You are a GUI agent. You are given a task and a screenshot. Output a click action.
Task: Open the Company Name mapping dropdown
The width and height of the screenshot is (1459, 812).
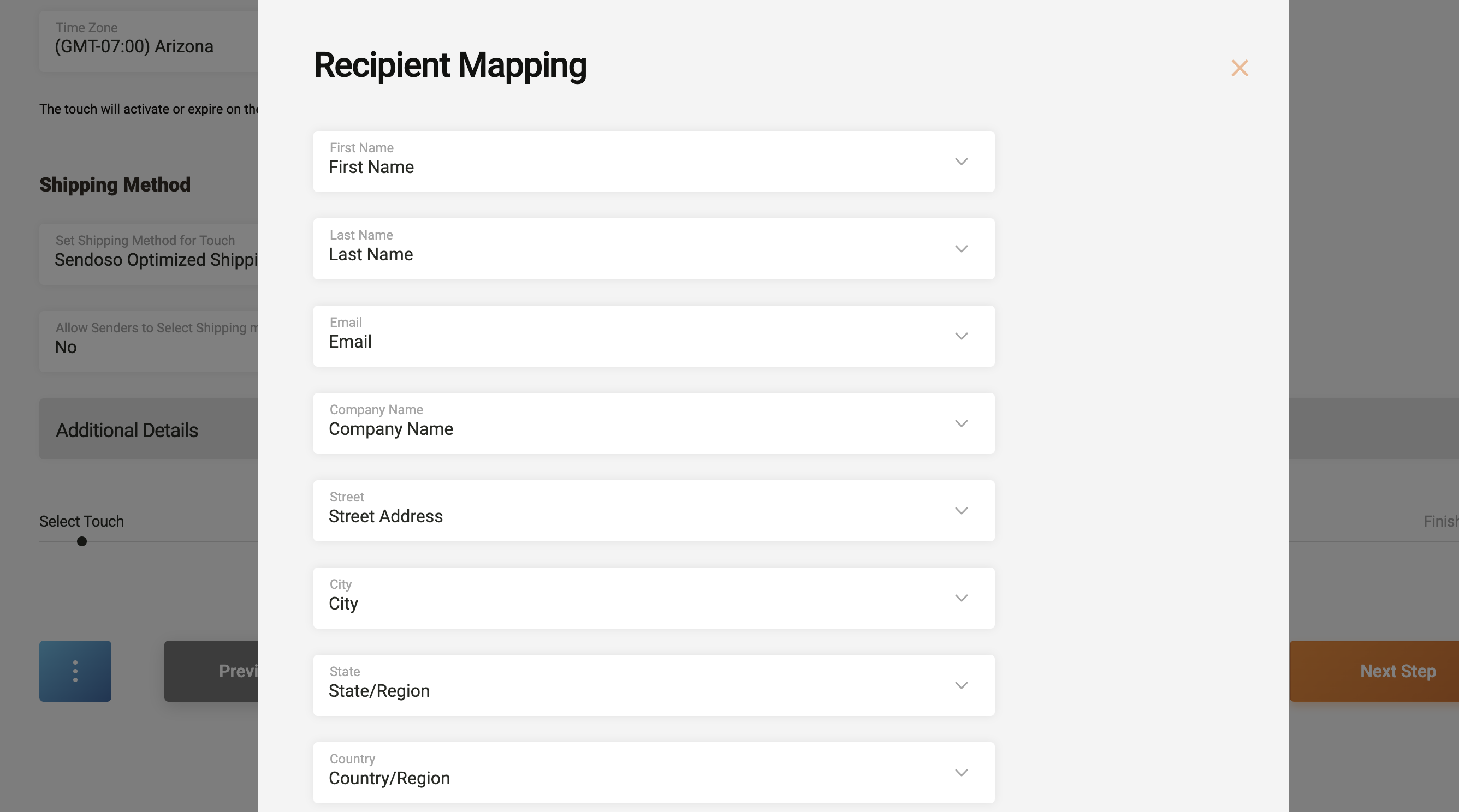654,423
